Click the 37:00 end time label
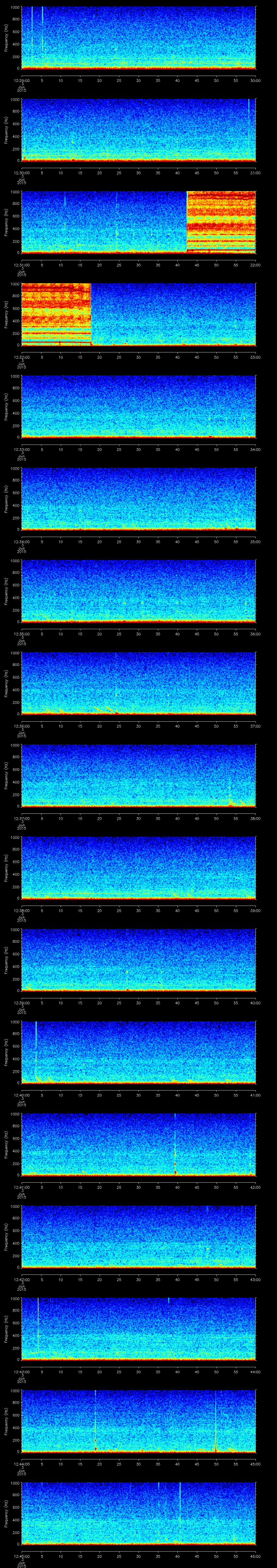This screenshot has height=1568, width=277. point(256,726)
